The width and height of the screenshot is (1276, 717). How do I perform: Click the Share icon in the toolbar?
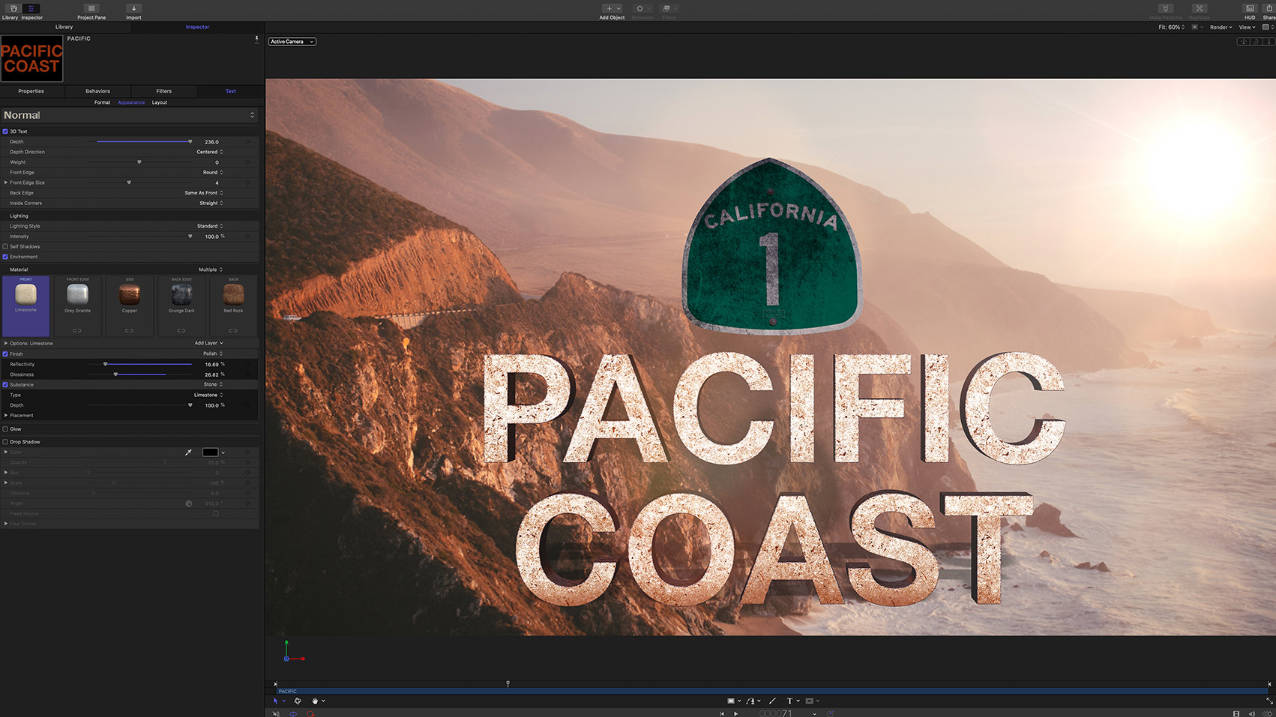[1268, 9]
